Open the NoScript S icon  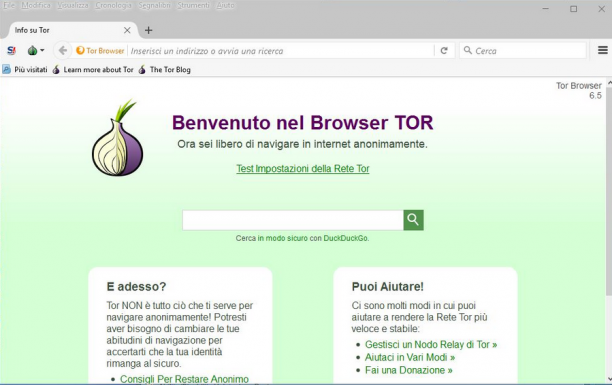(x=11, y=50)
